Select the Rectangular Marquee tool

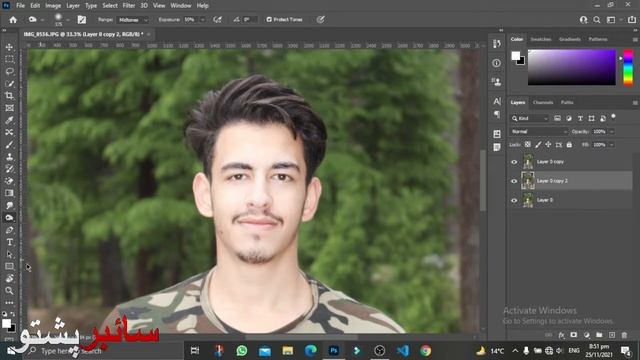click(9, 60)
